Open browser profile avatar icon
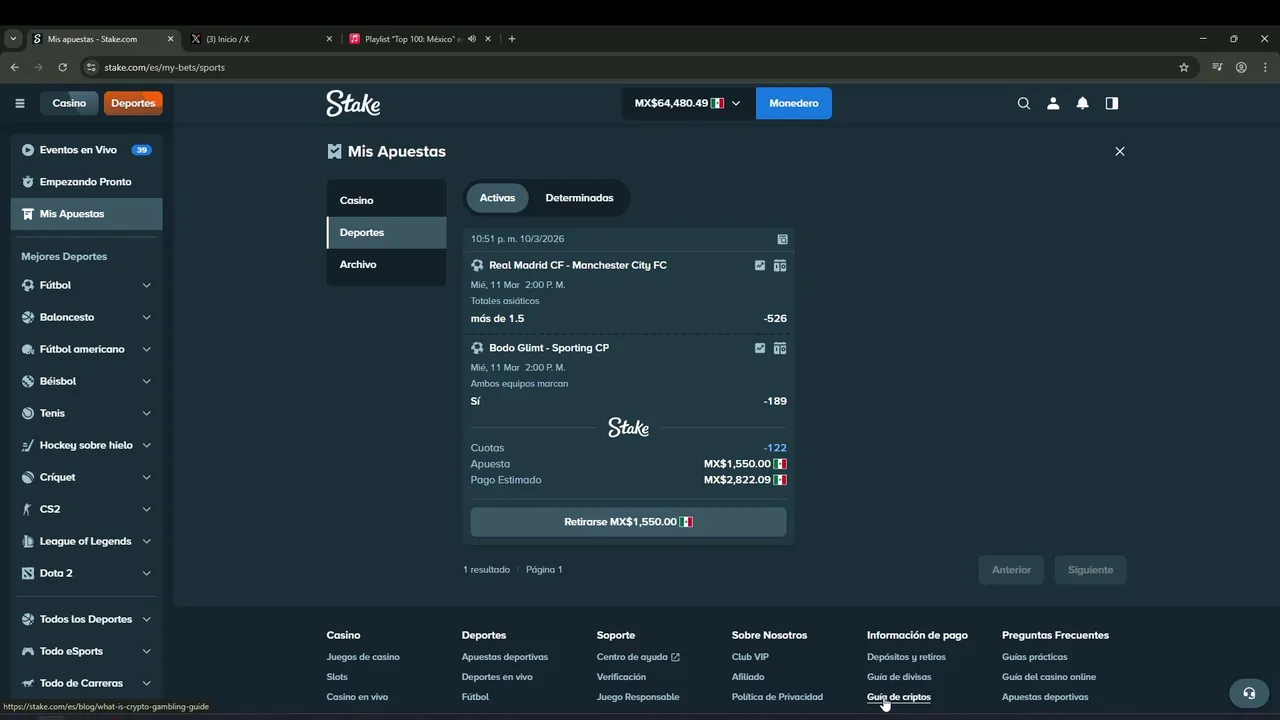This screenshot has height=720, width=1280. [x=1241, y=67]
